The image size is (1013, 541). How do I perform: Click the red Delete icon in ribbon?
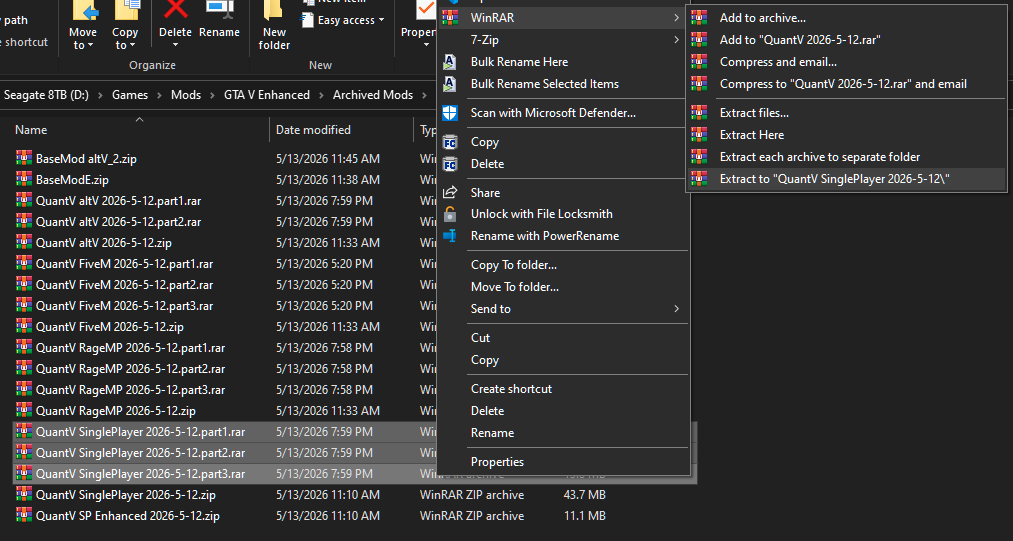[x=175, y=10]
